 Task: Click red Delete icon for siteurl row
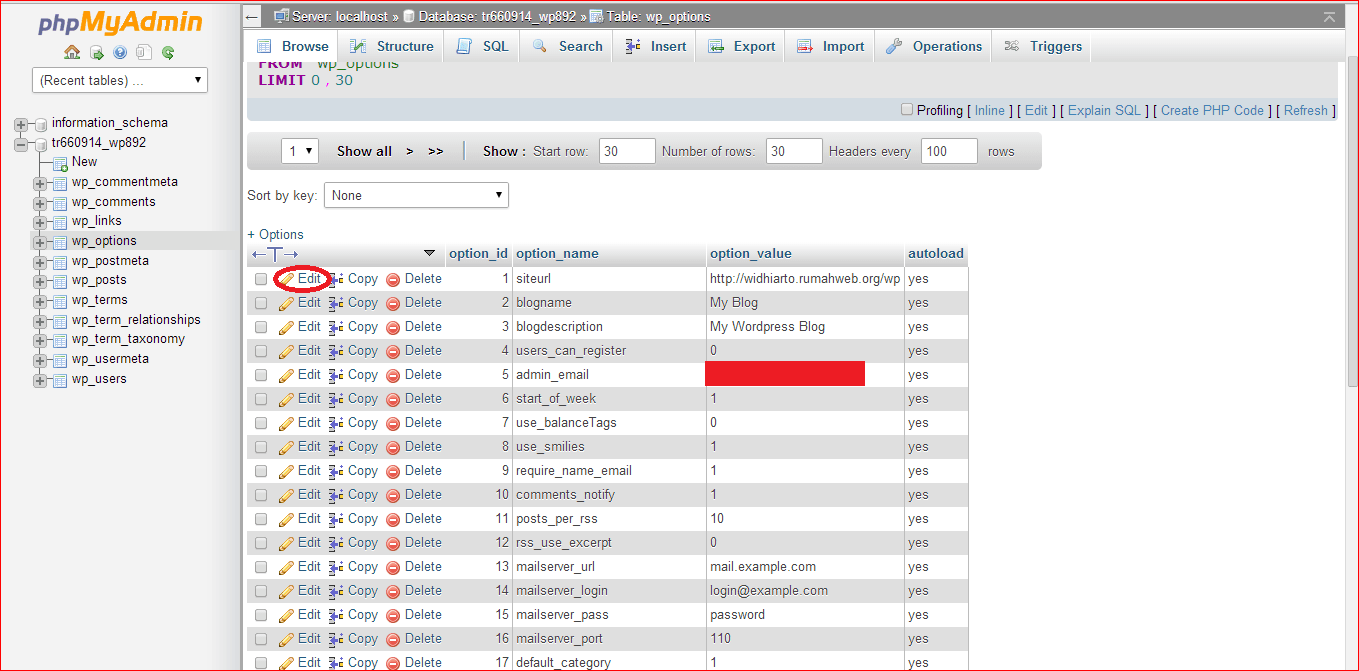pos(393,279)
